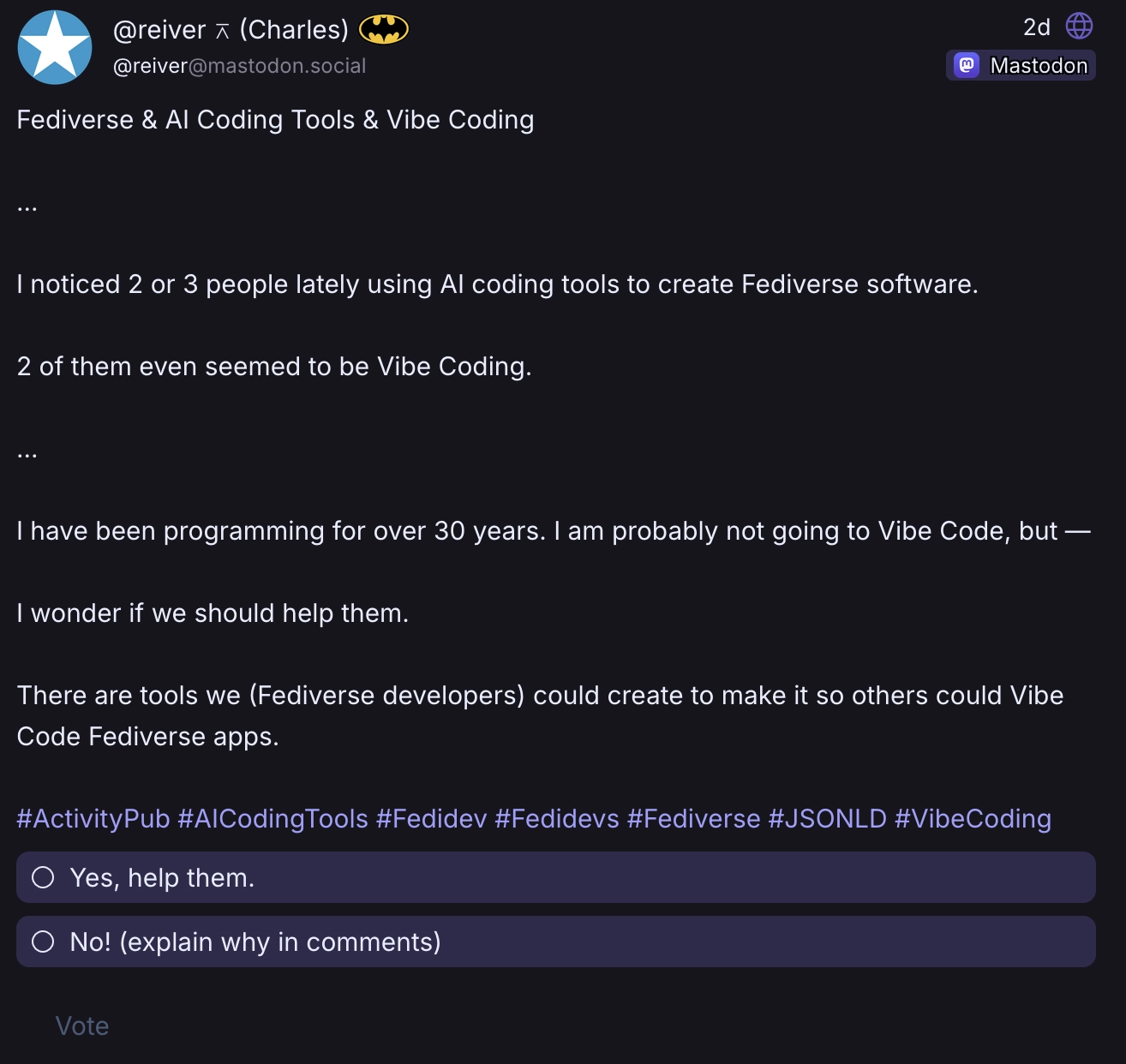Click the @reiver@mastodon.social handle
Image resolution: width=1126 pixels, height=1064 pixels.
click(239, 66)
